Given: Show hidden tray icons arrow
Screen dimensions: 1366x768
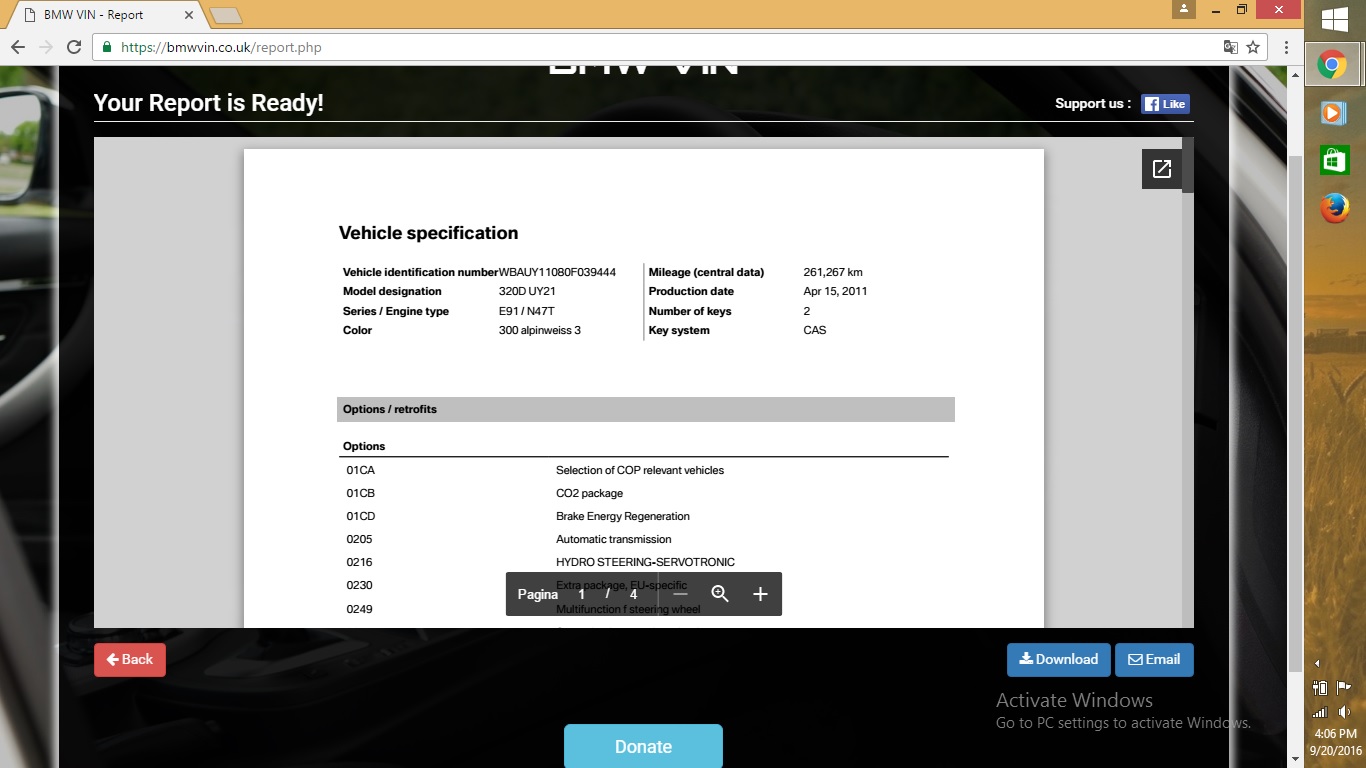Looking at the screenshot, I should pyautogui.click(x=1317, y=664).
